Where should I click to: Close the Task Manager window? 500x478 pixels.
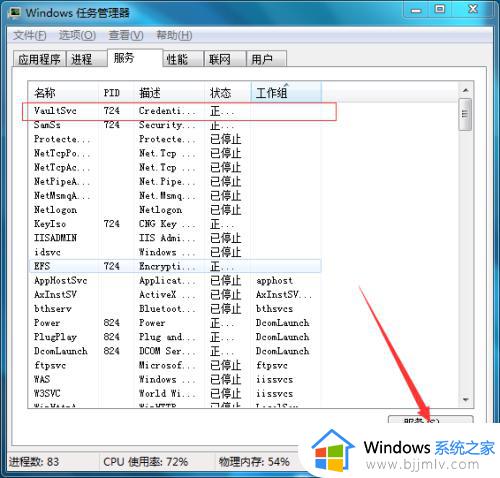tap(473, 9)
